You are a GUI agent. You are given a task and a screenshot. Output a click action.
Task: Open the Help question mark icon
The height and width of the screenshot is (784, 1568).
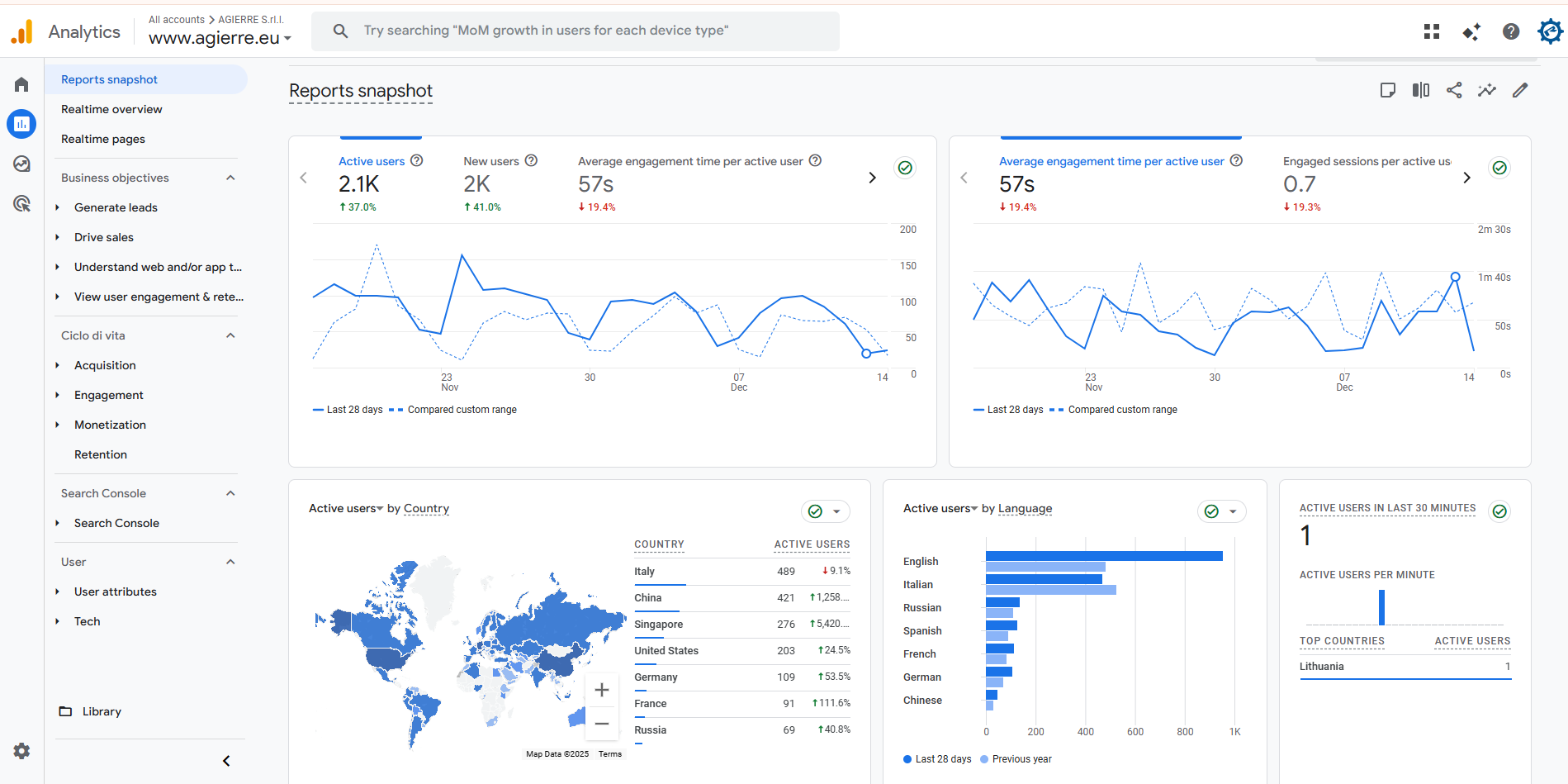coord(1511,31)
